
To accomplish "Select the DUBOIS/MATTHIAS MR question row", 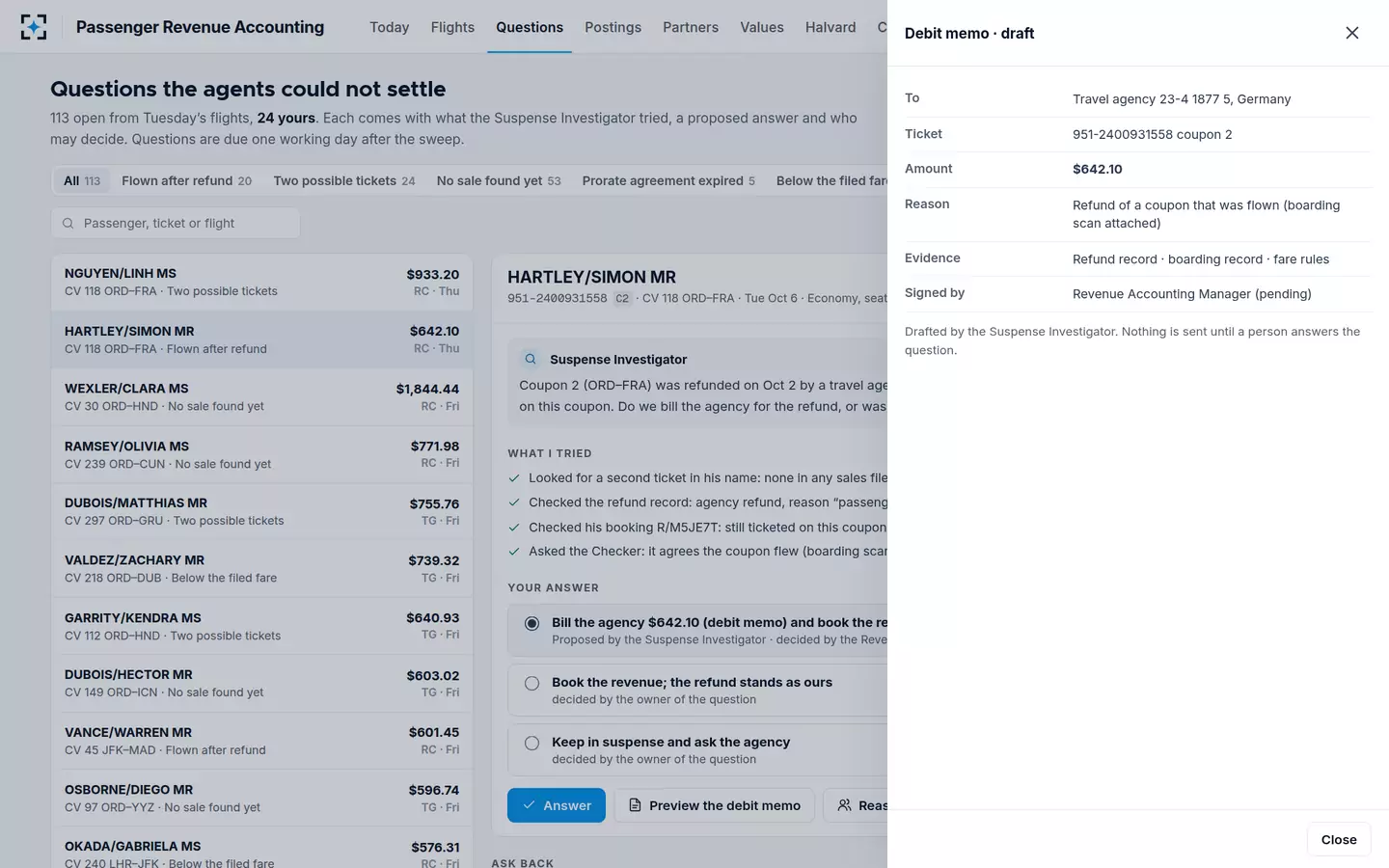I will coord(262,511).
